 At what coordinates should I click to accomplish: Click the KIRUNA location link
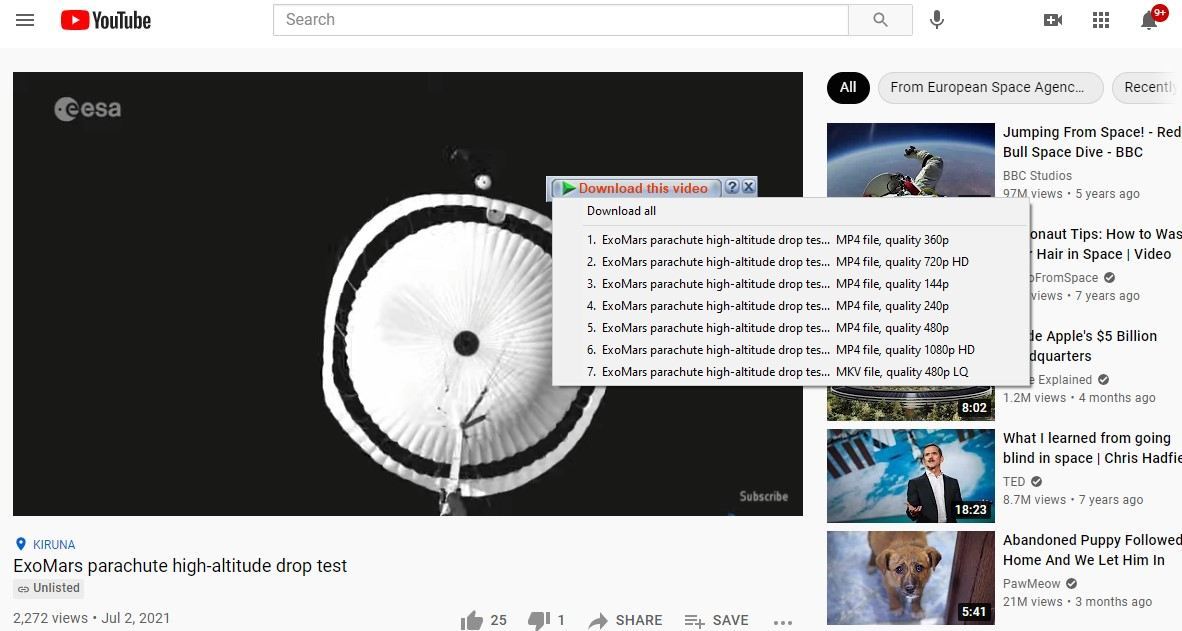pos(53,545)
